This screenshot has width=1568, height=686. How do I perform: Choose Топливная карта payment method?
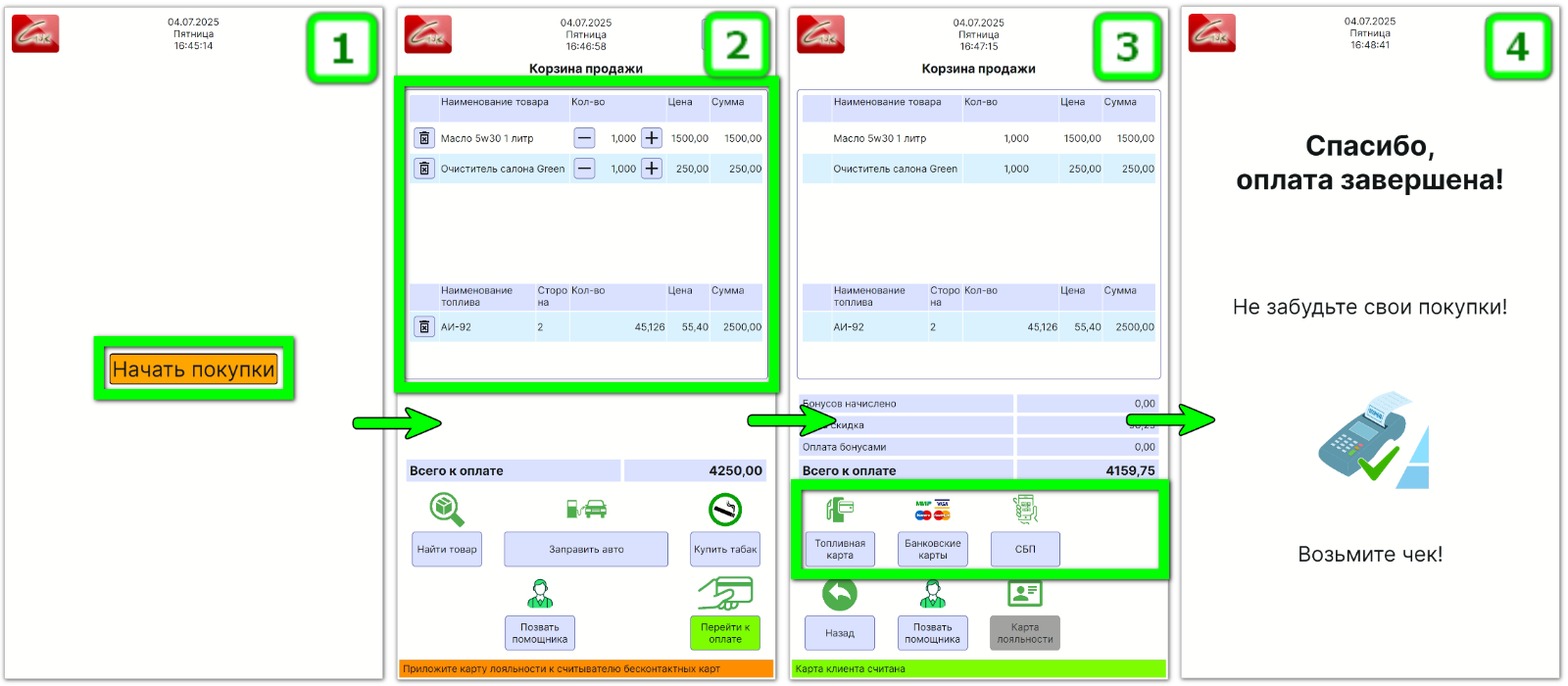840,549
